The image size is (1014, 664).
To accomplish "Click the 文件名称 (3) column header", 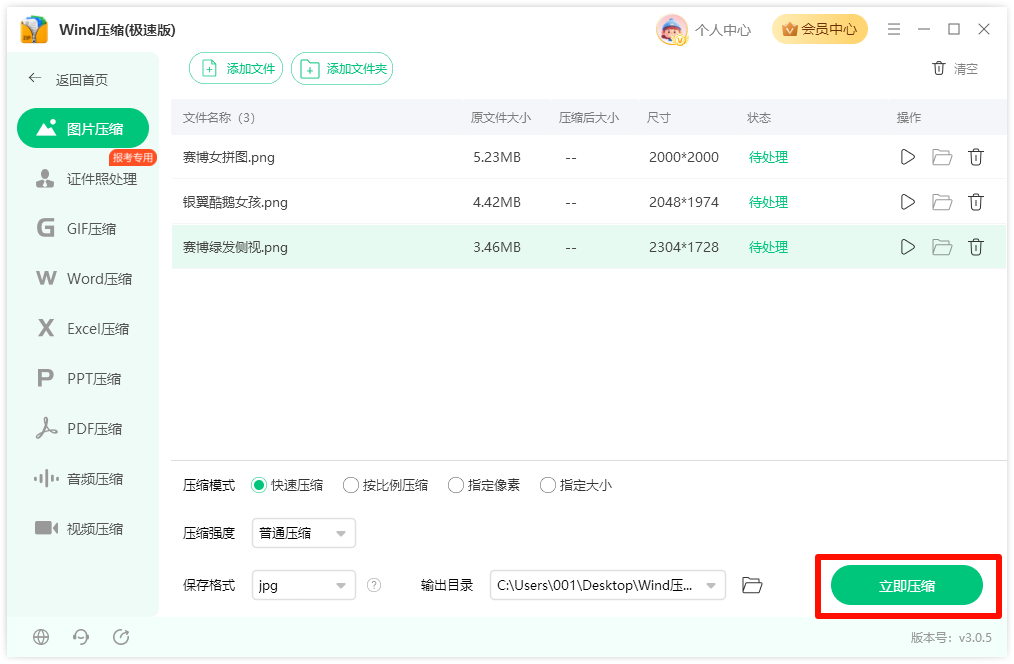I will tap(219, 118).
